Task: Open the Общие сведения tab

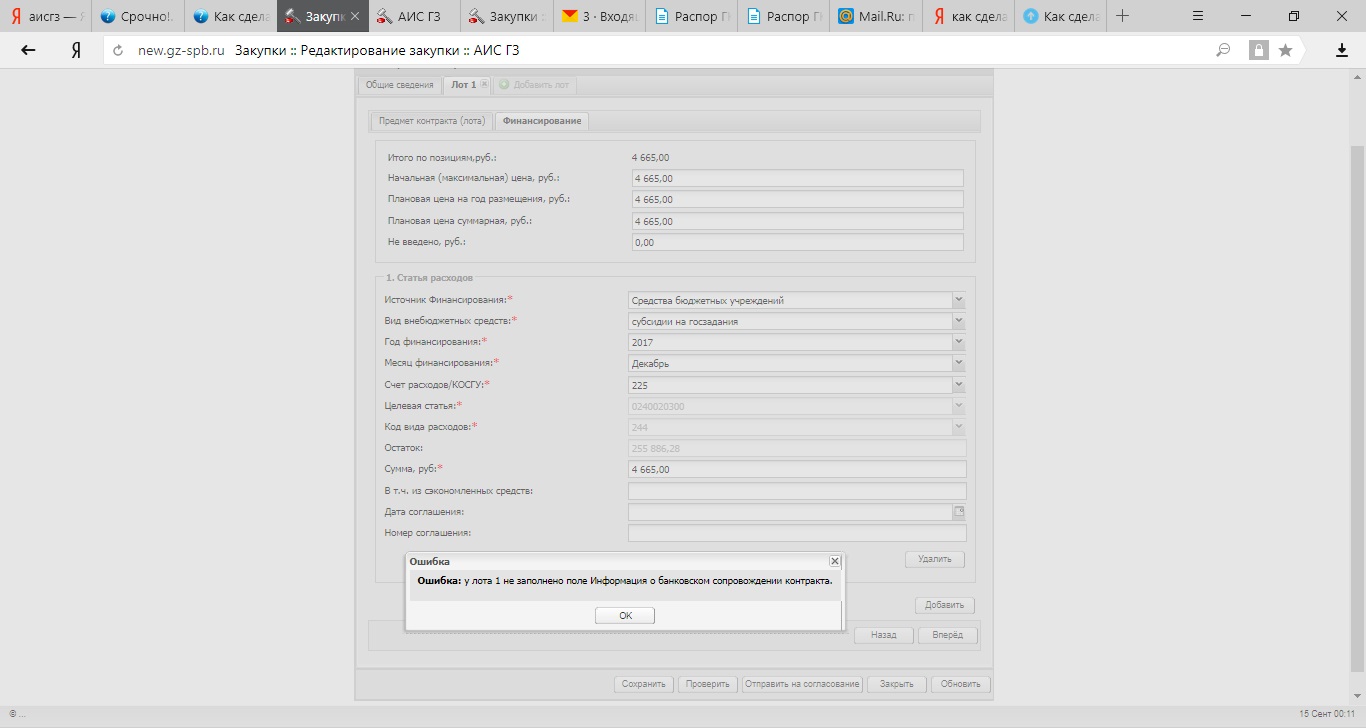Action: [399, 85]
